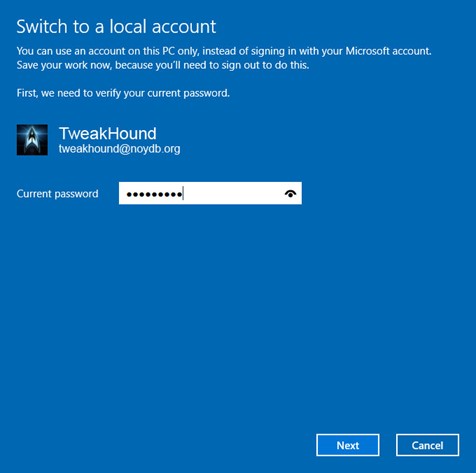The height and width of the screenshot is (473, 476).
Task: Click the blank area of the password field
Action: pos(233,194)
